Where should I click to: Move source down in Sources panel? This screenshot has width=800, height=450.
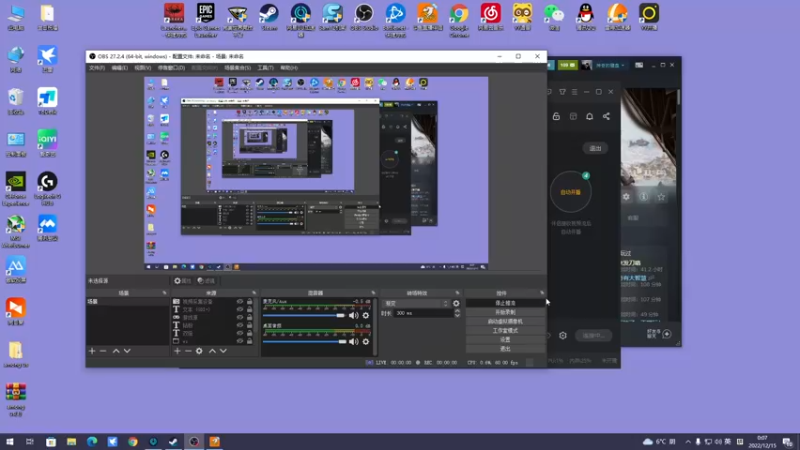click(223, 351)
